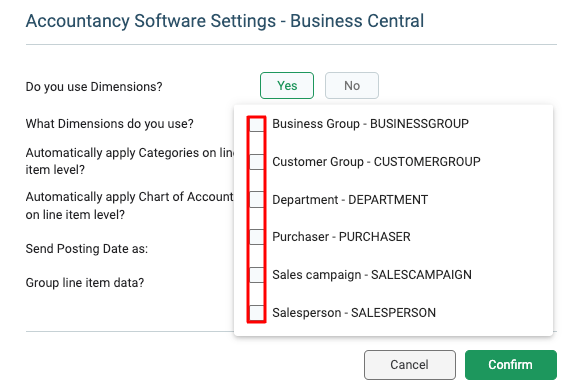This screenshot has height=392, width=584.
Task: Click the Cancel button
Action: tap(410, 365)
